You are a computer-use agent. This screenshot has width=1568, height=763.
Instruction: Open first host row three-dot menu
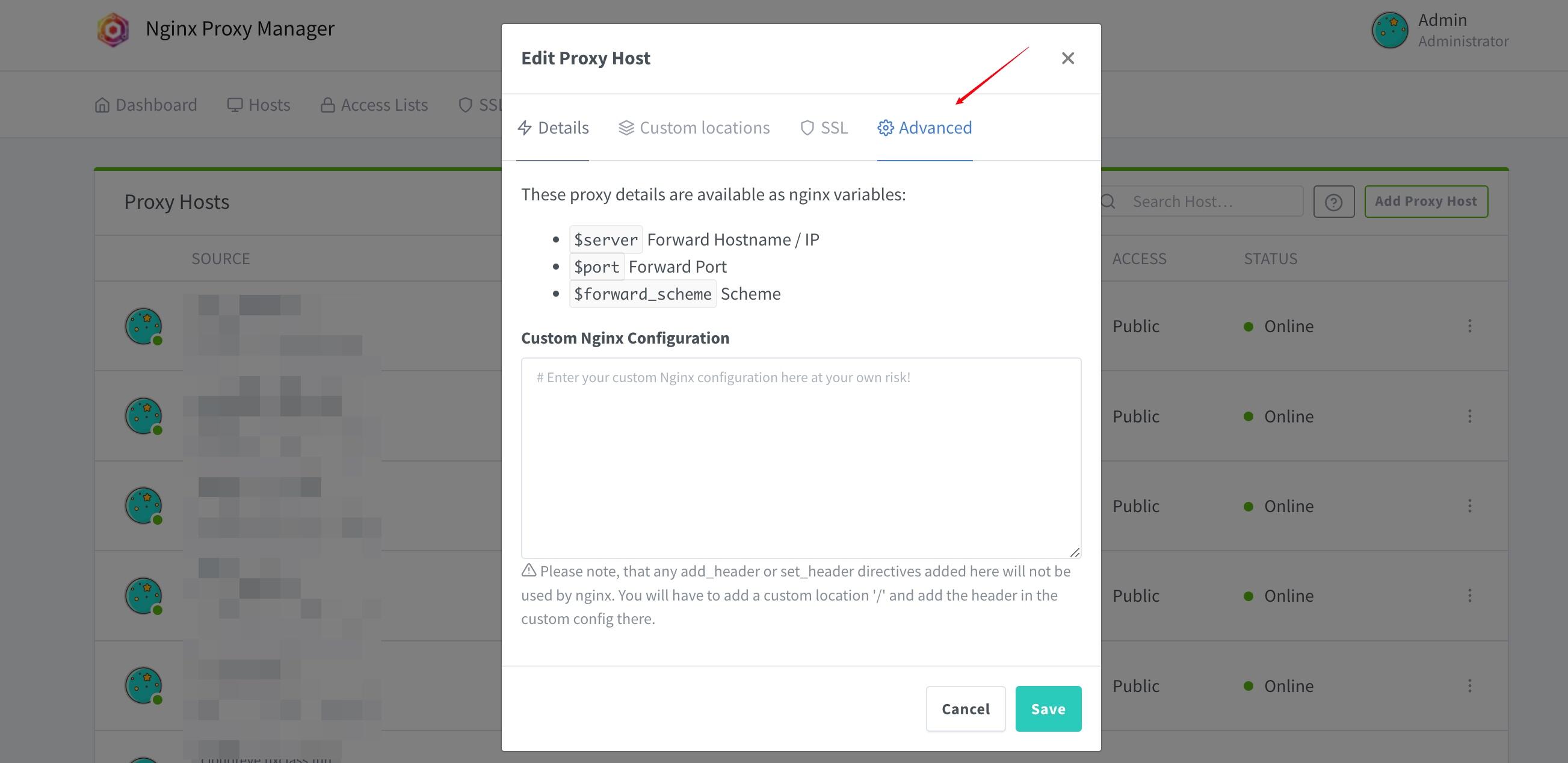(x=1469, y=326)
